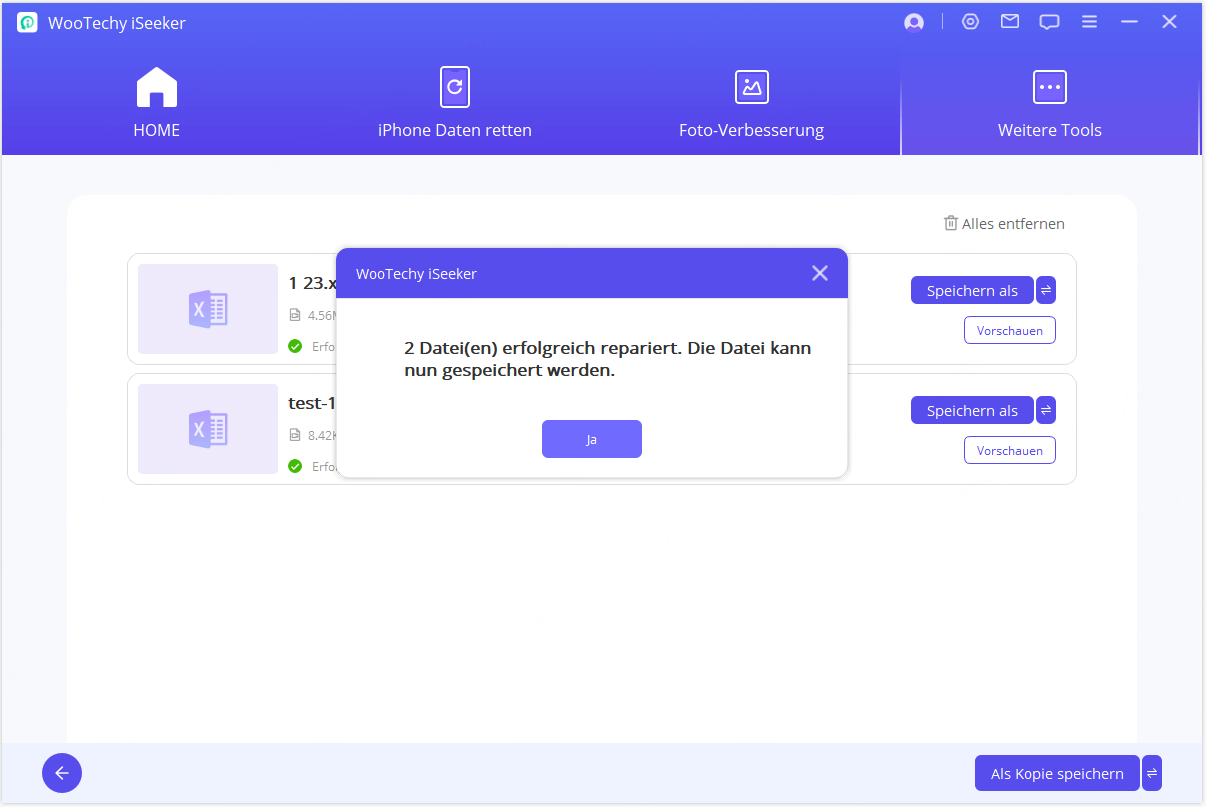
Task: Click the Excel thumbnail of first file
Action: point(208,309)
